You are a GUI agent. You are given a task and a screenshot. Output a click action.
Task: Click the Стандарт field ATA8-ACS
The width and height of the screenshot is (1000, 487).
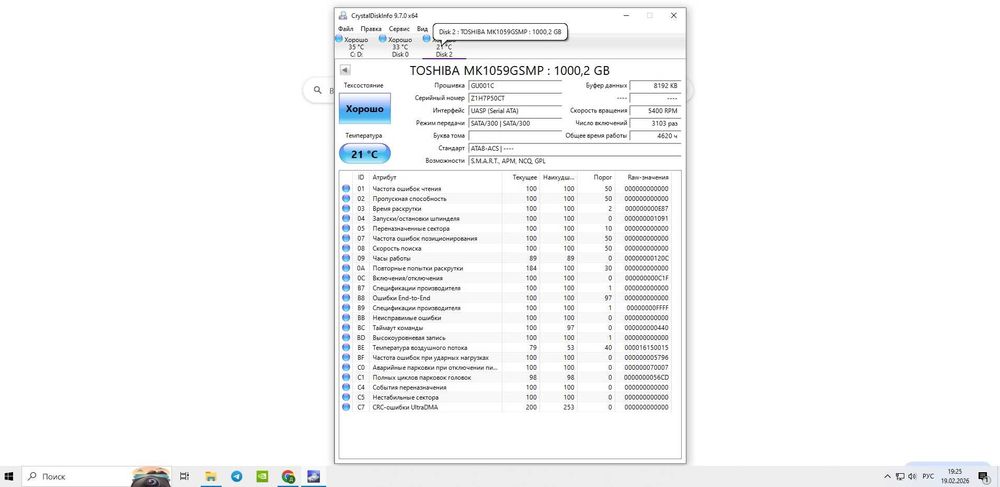tap(574, 148)
